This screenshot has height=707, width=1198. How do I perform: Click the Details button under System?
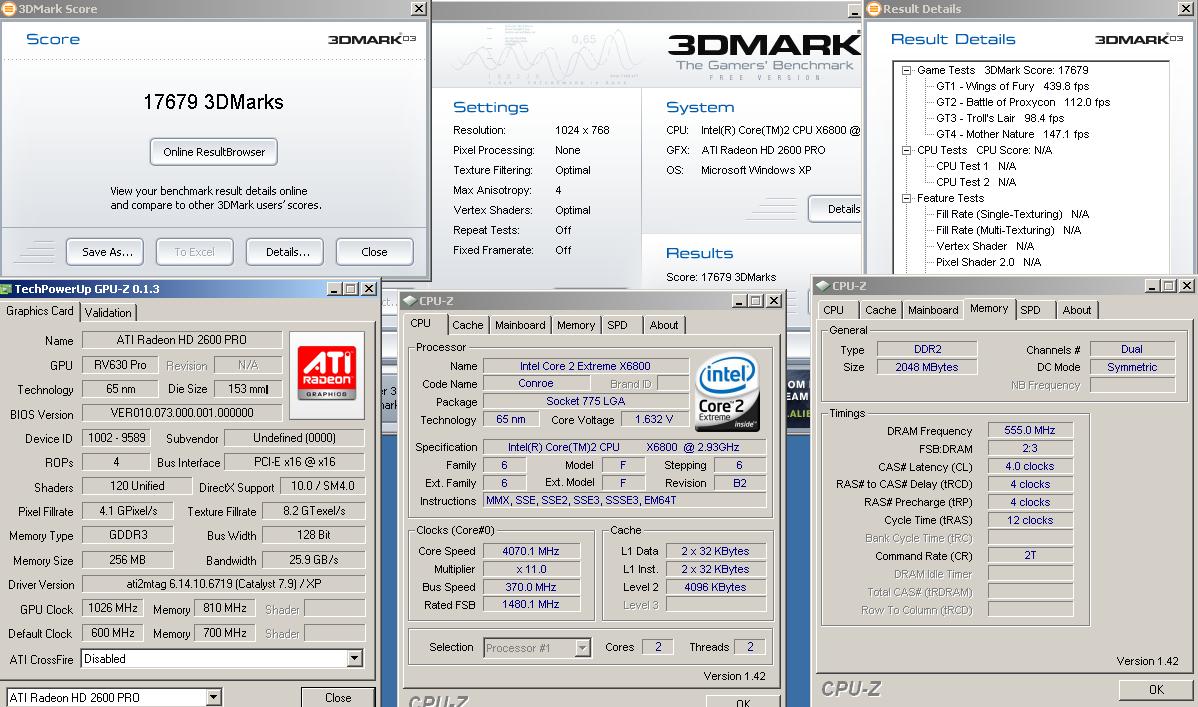[x=835, y=209]
